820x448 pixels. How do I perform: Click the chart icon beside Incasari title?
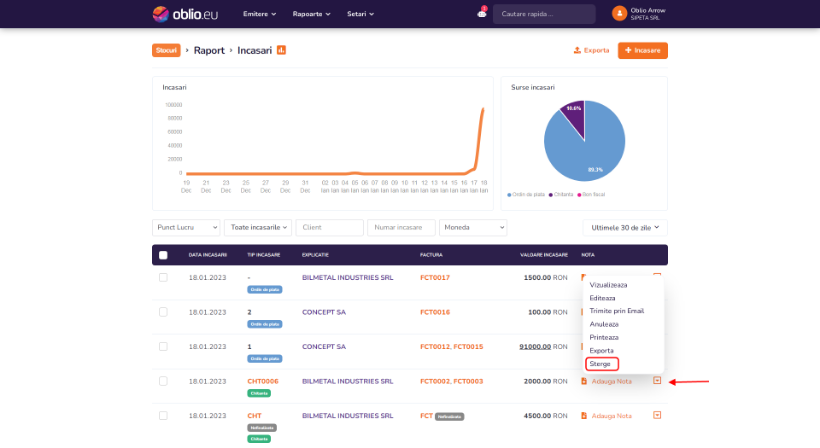point(282,50)
